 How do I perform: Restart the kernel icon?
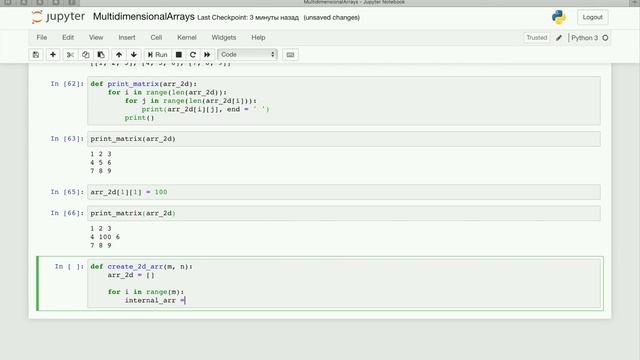point(193,55)
